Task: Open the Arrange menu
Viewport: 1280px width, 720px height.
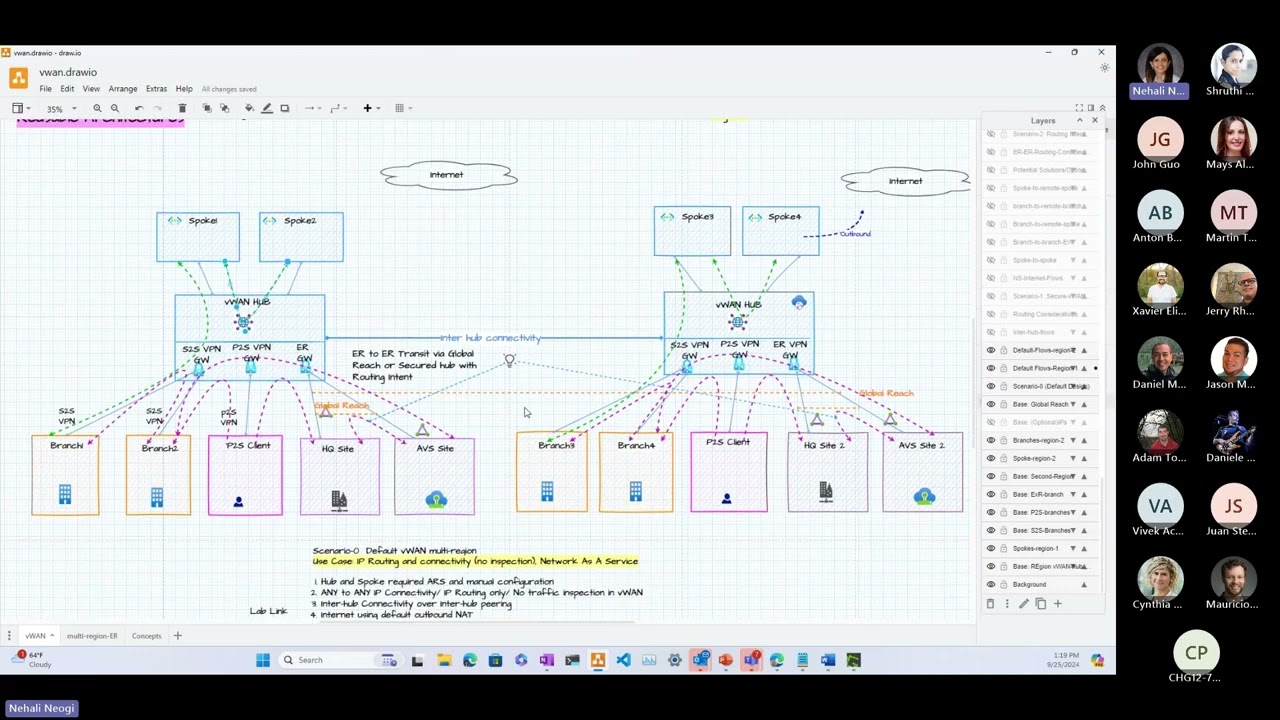Action: point(123,89)
